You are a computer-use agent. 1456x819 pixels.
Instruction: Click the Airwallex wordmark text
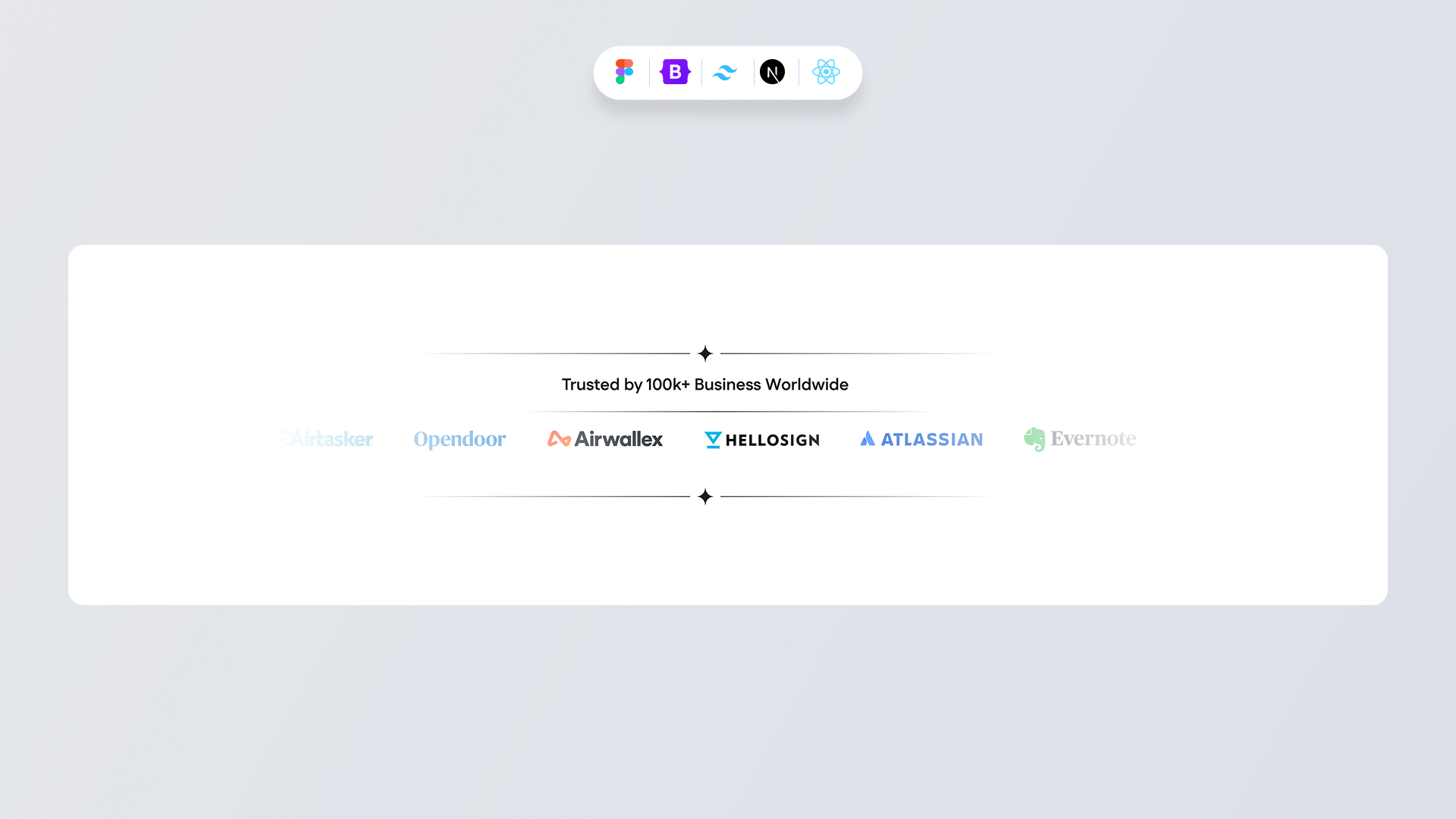619,439
